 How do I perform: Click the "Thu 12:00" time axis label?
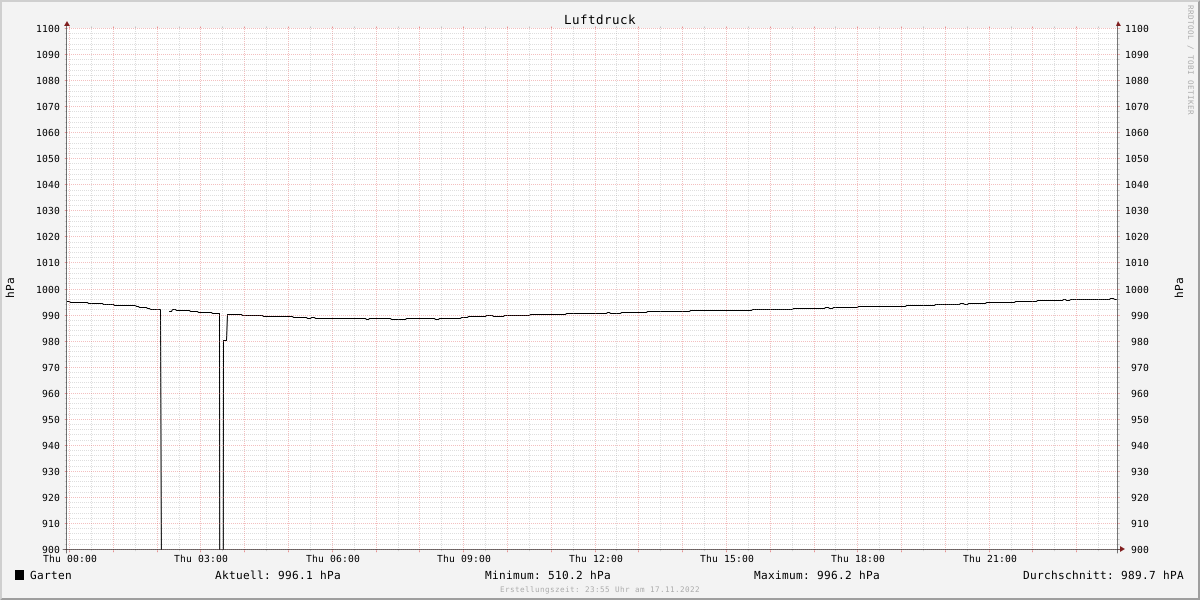[x=596, y=559]
